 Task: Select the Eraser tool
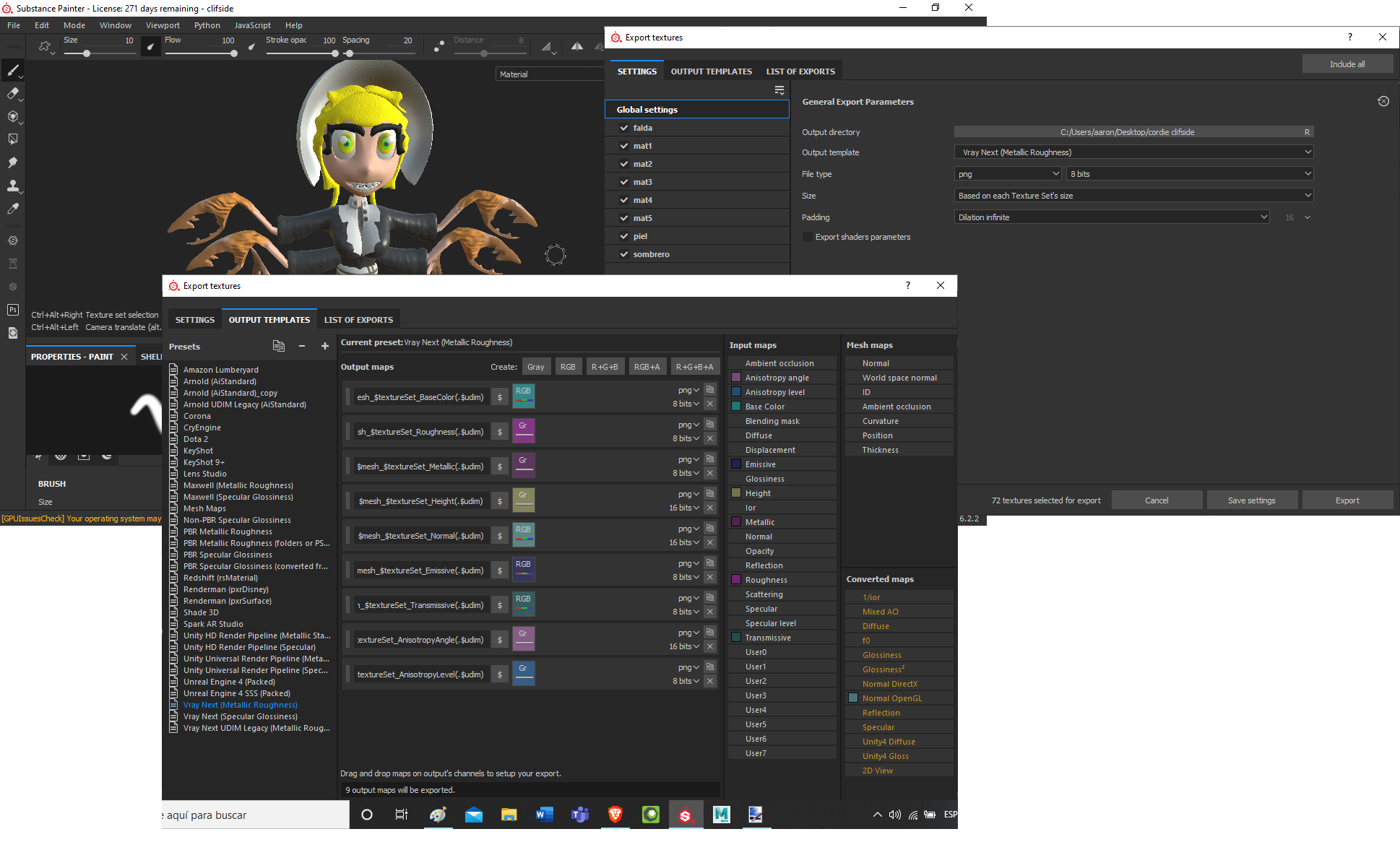pyautogui.click(x=13, y=93)
